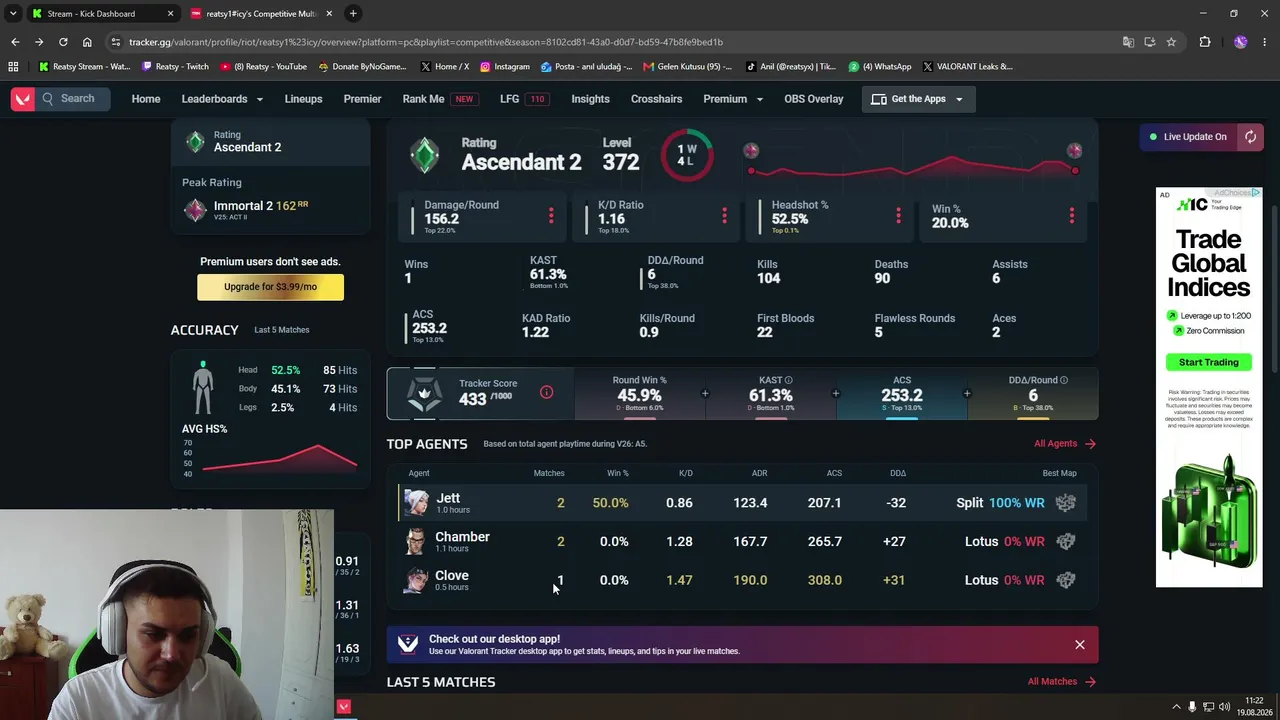This screenshot has width=1280, height=720.
Task: Open the Crosshairs nav item
Action: pos(656,99)
